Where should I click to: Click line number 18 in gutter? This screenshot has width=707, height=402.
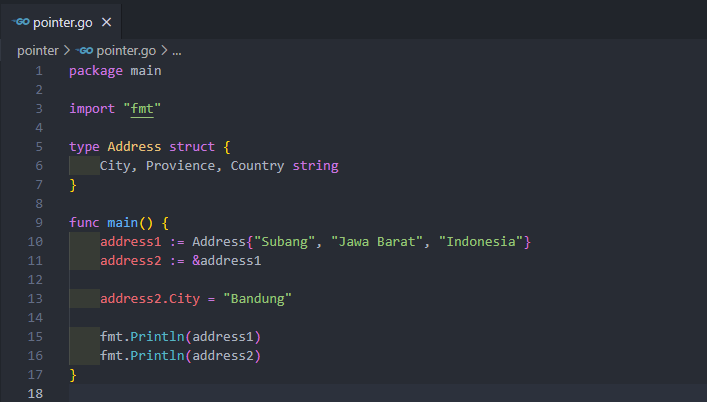point(35,393)
